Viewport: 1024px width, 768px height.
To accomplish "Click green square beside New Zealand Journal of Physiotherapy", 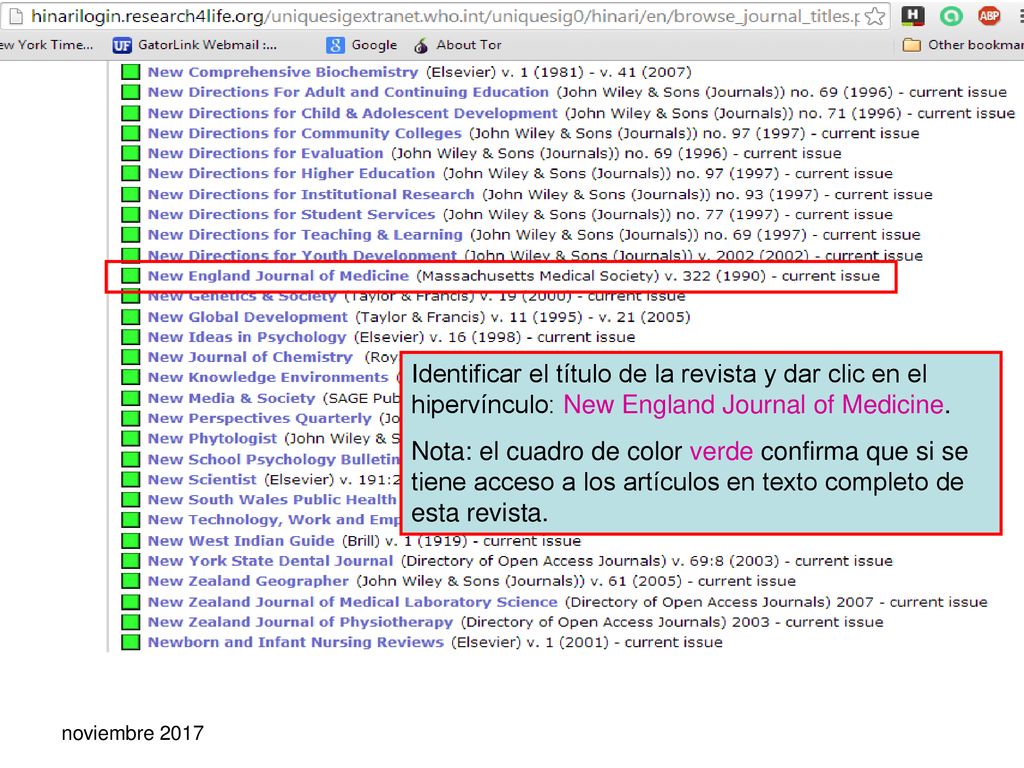I will [131, 622].
